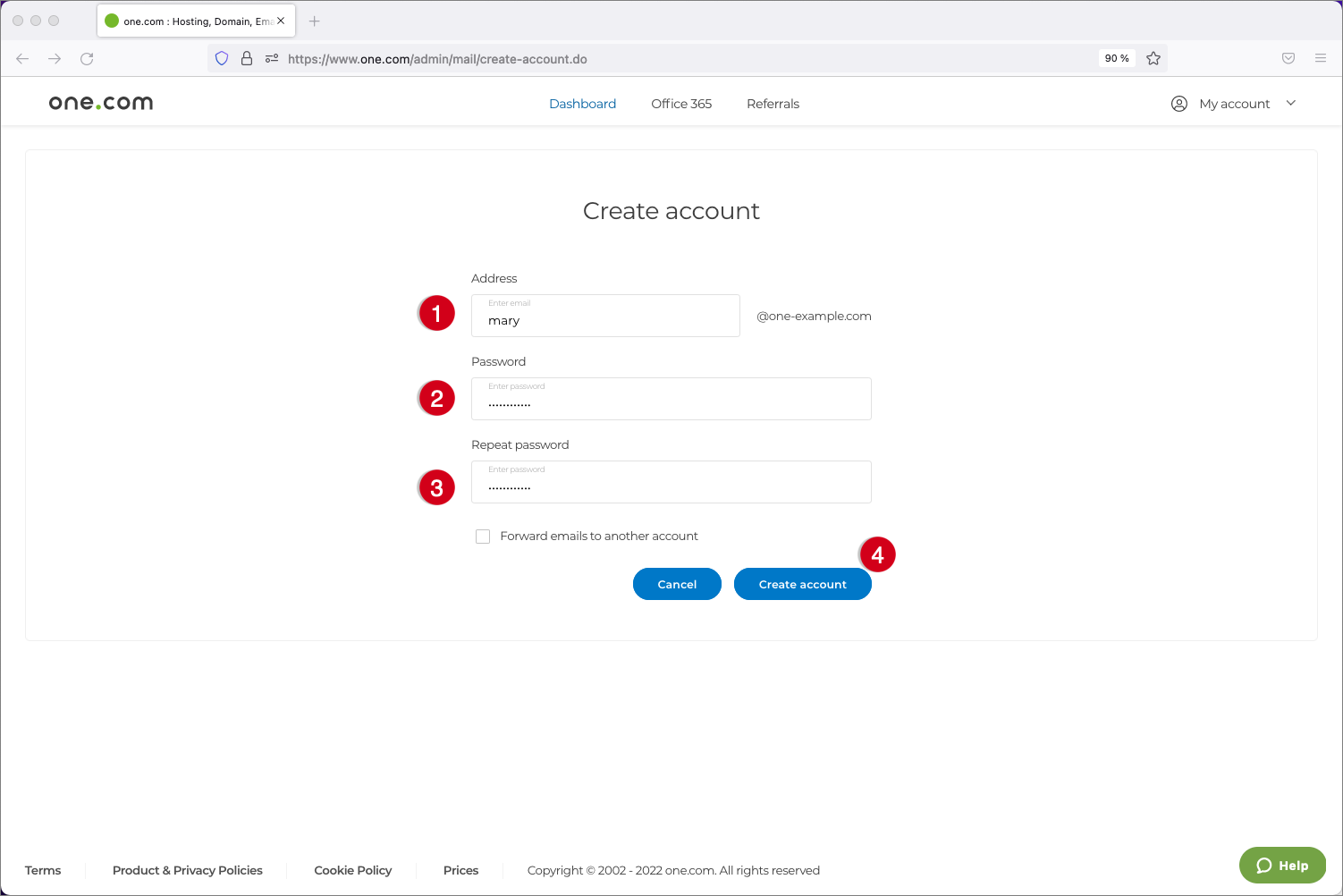Reload the page with the refresh icon
This screenshot has height=896, width=1343.
click(87, 59)
